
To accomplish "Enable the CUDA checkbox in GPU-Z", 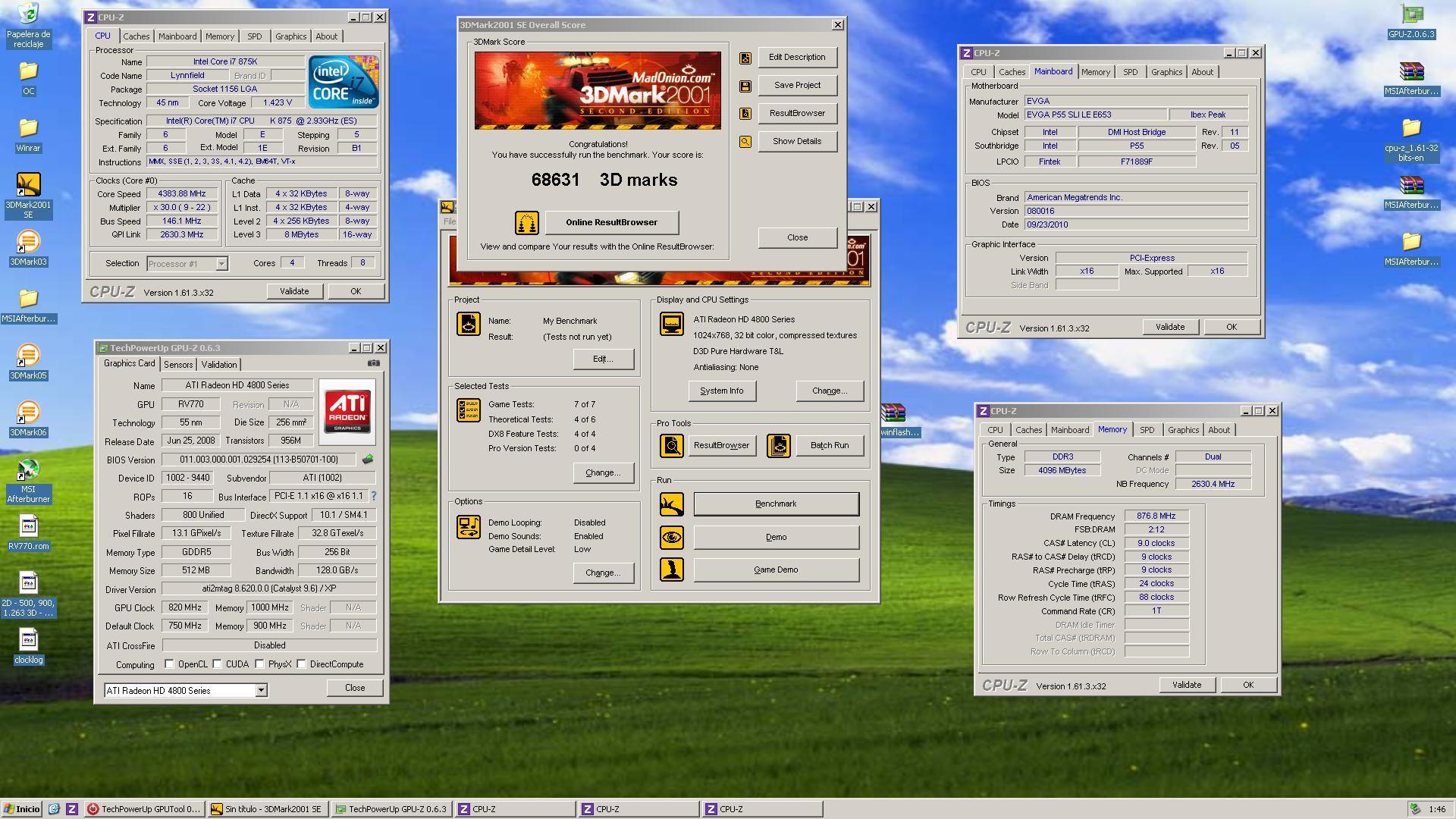I will coord(218,664).
